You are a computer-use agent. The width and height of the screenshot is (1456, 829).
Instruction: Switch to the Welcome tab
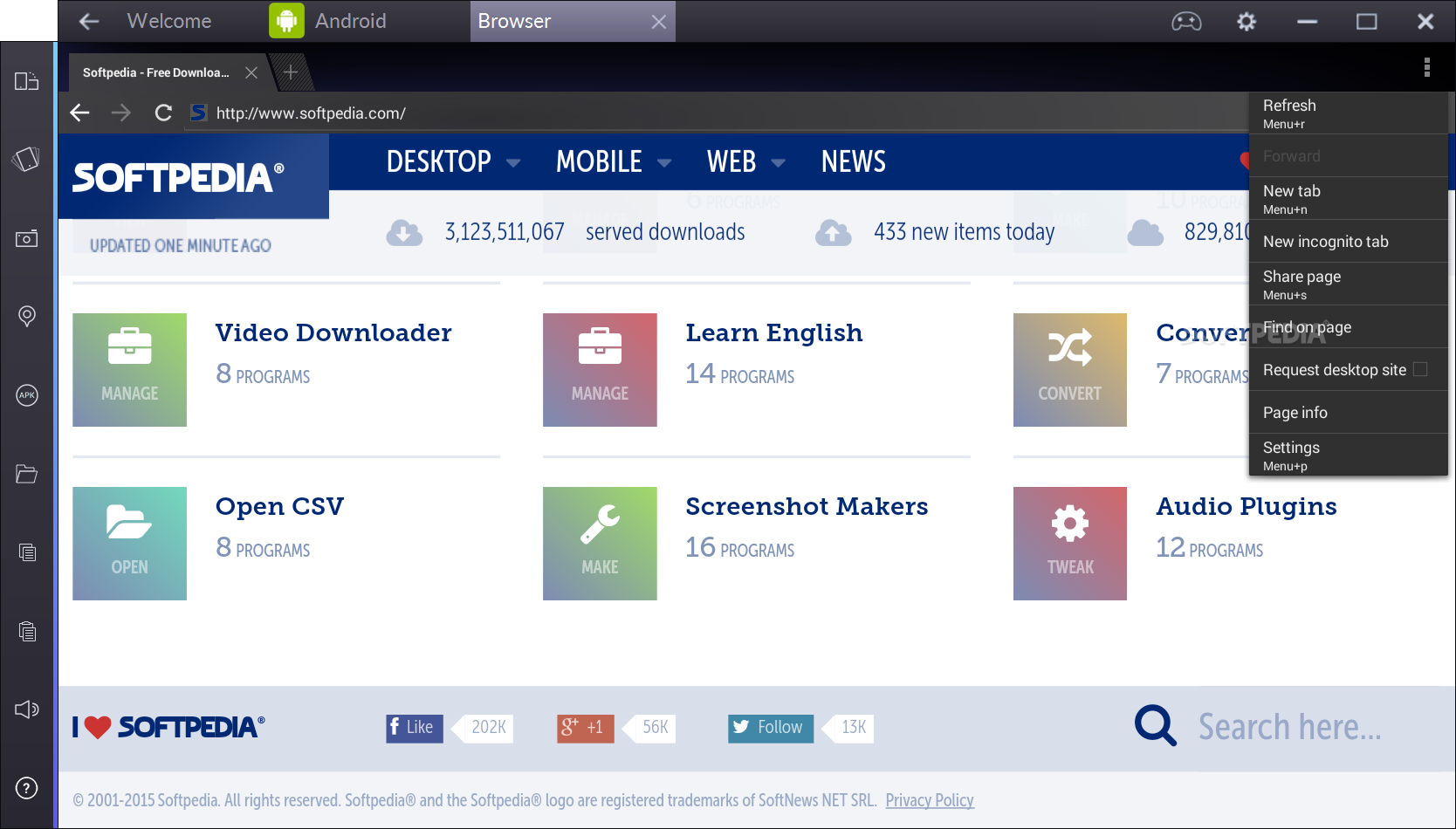click(169, 21)
